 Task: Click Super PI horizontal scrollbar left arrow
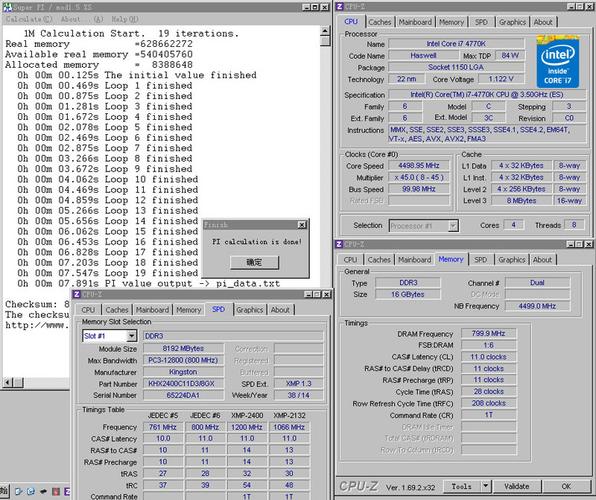[x=7, y=383]
